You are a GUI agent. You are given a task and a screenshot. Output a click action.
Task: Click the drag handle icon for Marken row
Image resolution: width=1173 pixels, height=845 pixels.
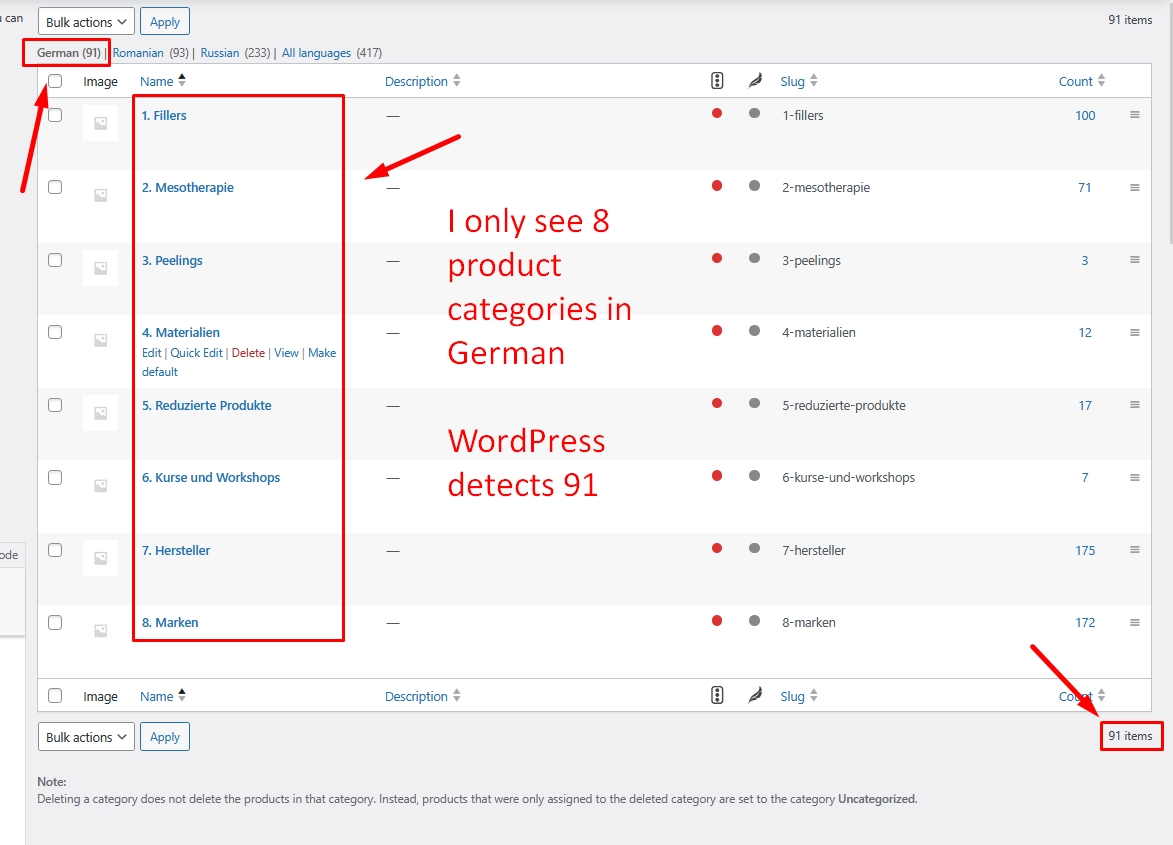(1135, 622)
